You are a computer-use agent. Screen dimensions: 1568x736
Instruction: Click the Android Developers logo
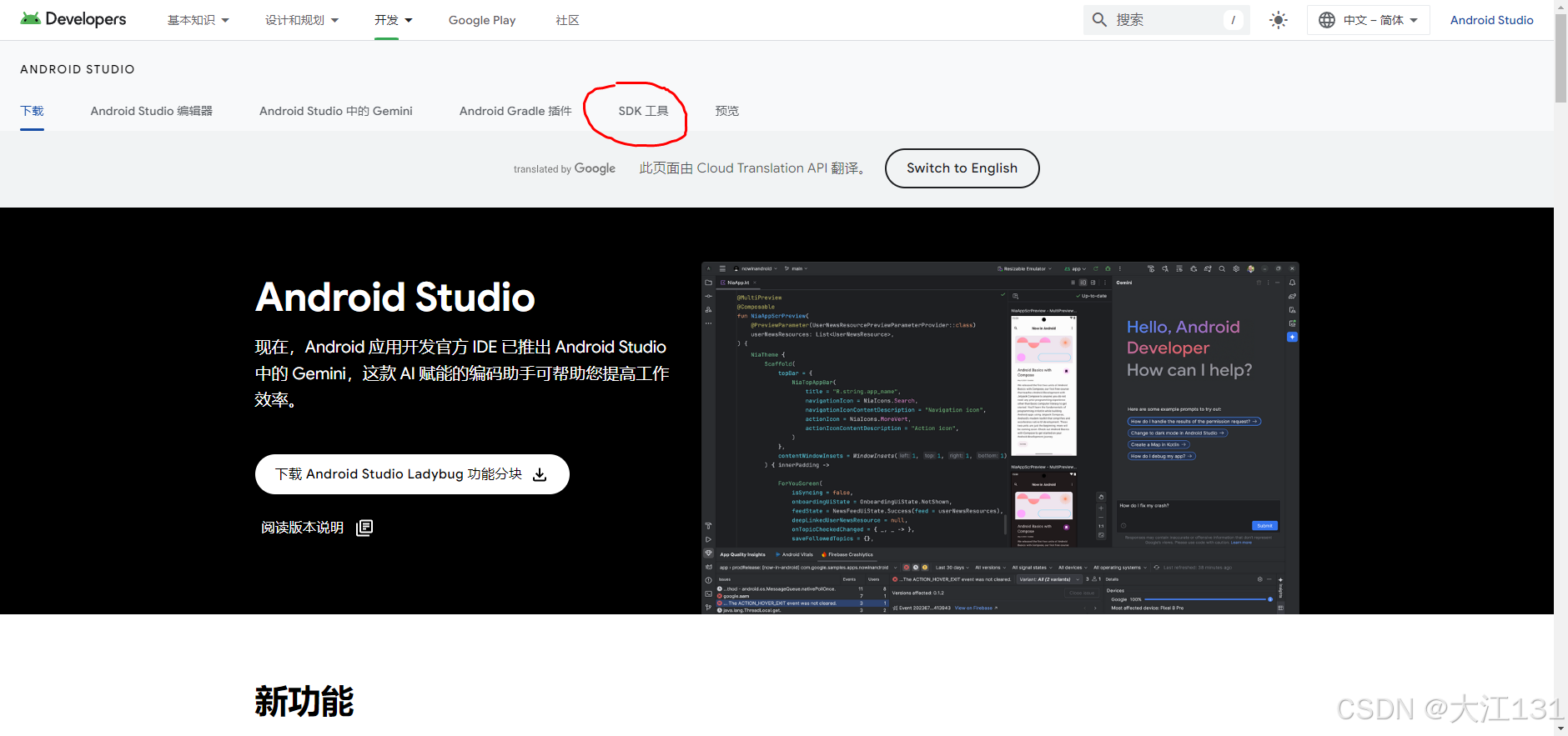tap(73, 19)
